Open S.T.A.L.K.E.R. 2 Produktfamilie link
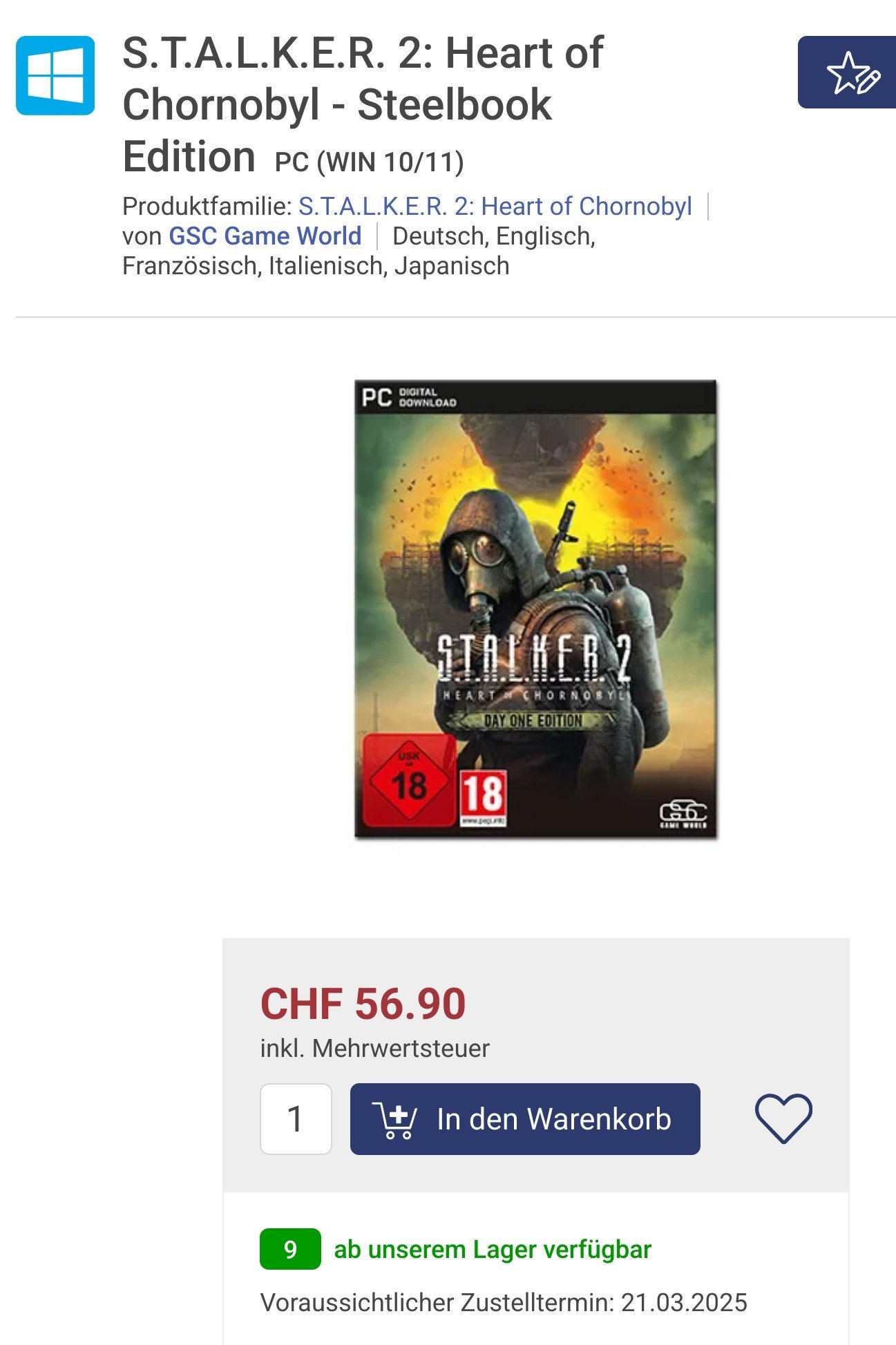896x1345 pixels. pos(495,206)
